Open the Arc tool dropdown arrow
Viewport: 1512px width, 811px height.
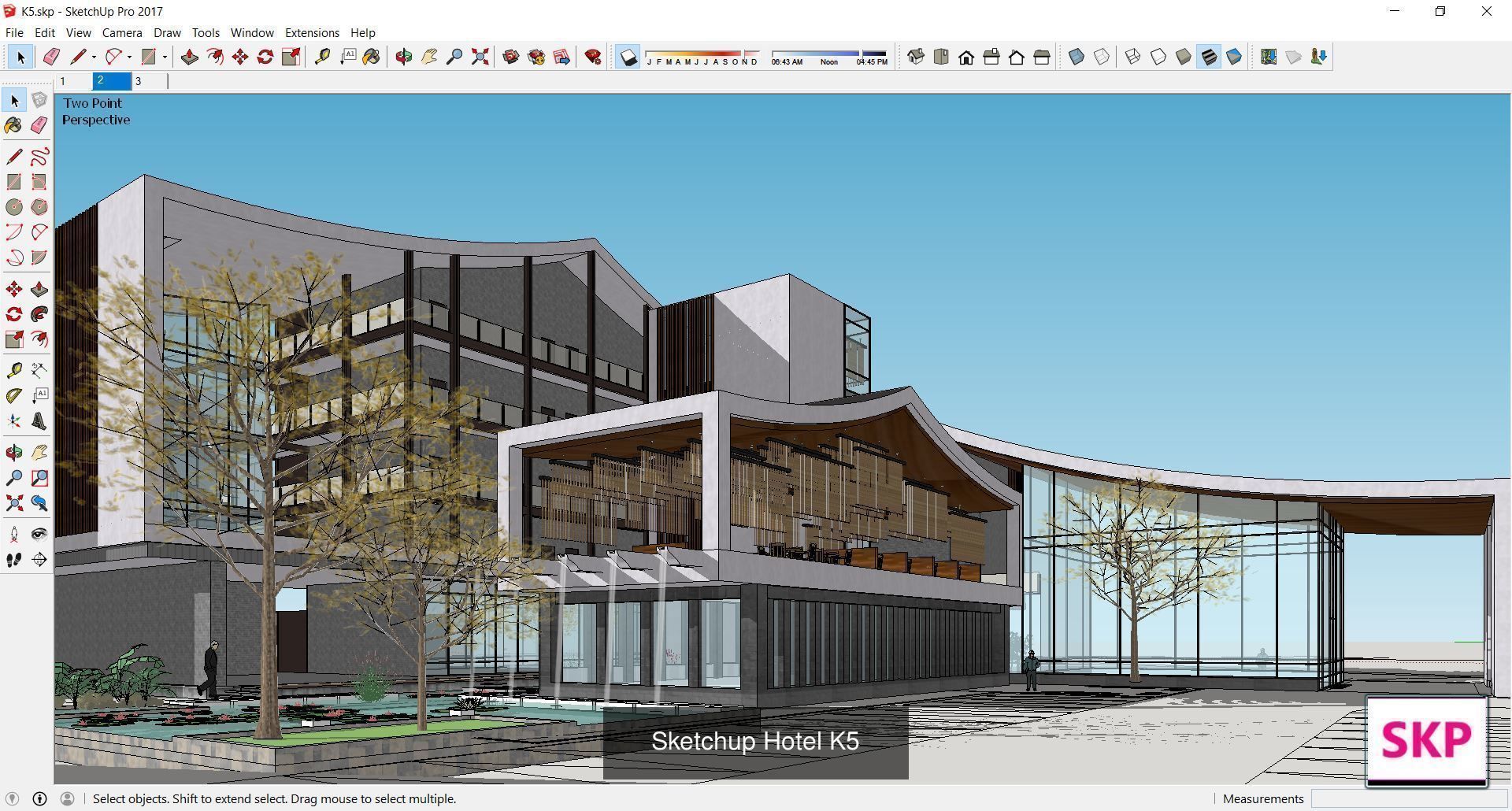pos(128,57)
